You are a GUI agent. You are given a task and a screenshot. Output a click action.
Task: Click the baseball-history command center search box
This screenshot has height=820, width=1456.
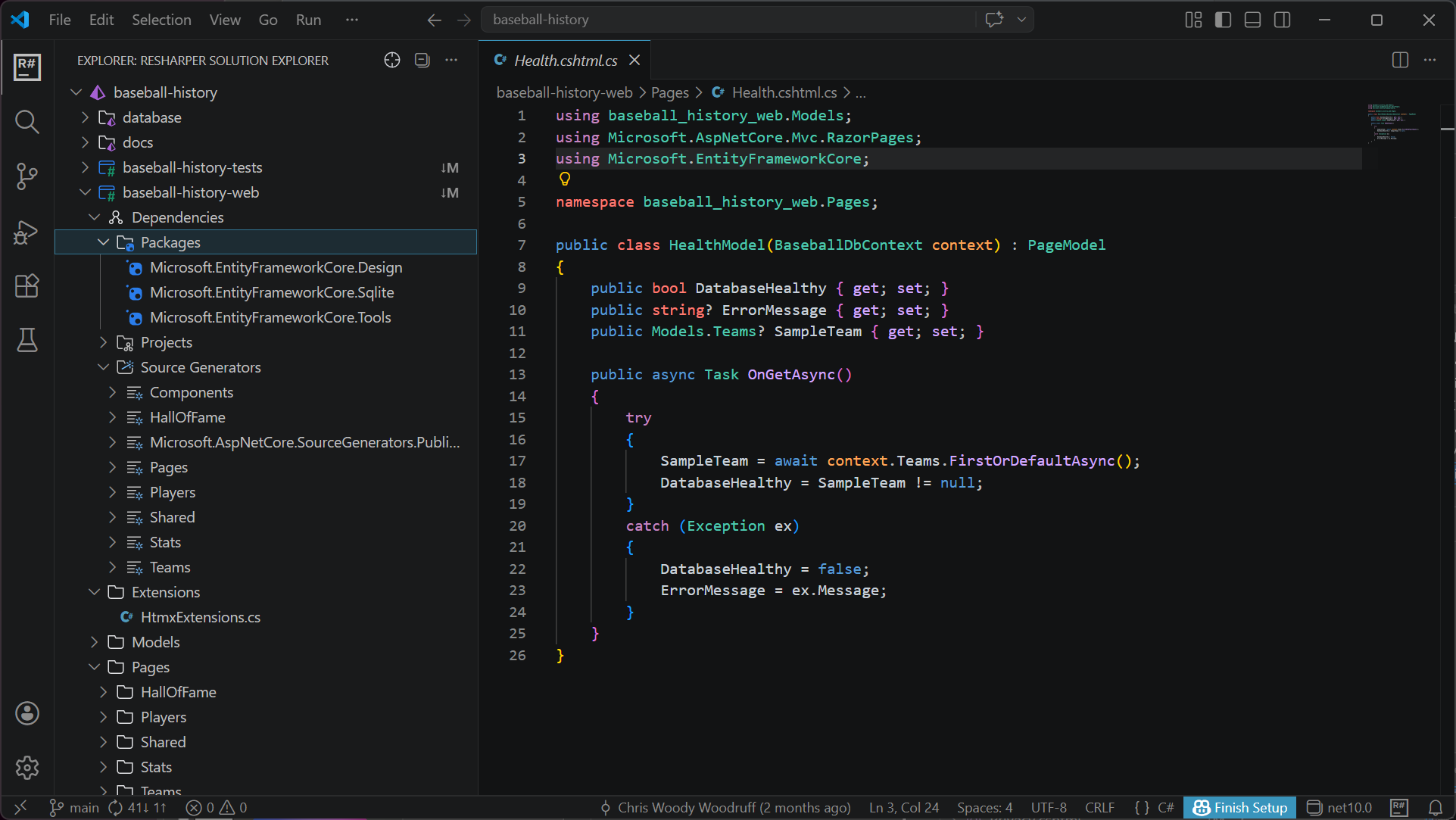point(727,20)
